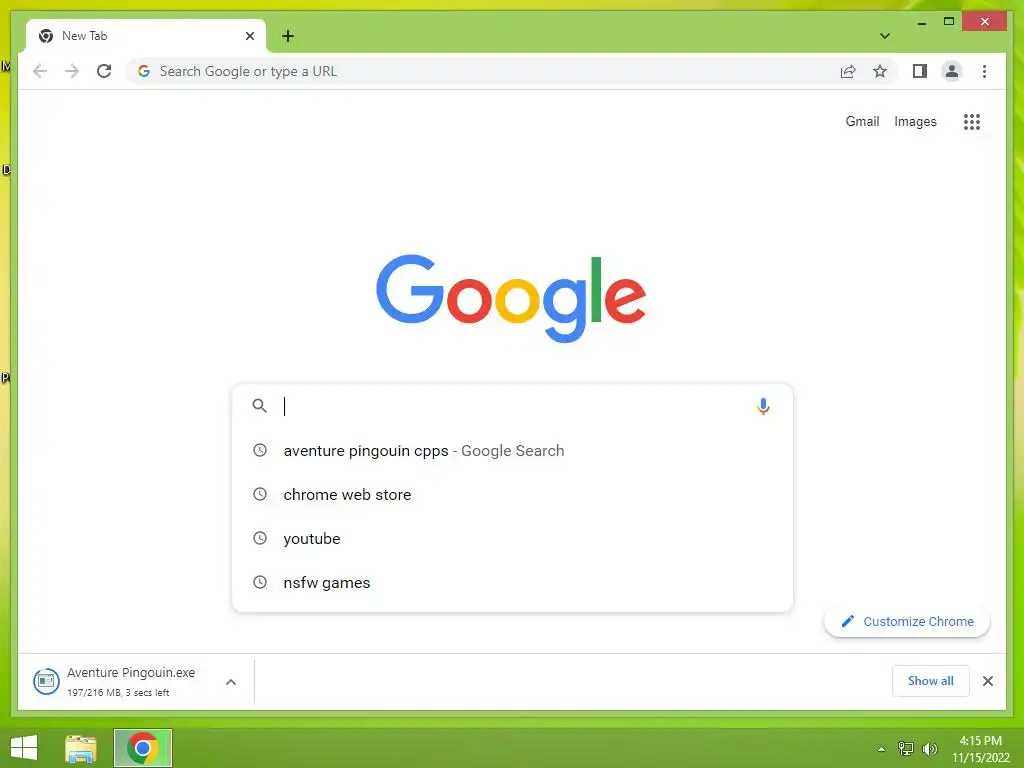
Task: Click the magnifier icon in the search box
Action: click(x=259, y=406)
